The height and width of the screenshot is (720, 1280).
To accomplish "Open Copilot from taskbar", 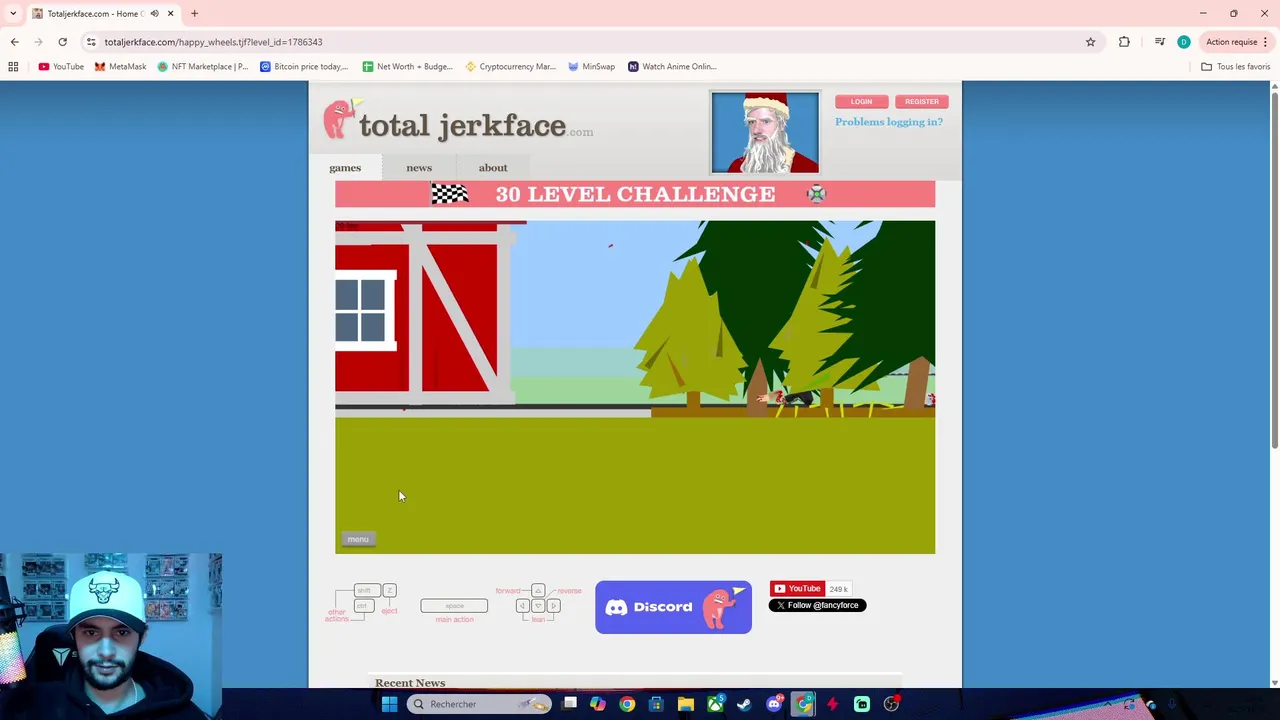I will pyautogui.click(x=597, y=704).
